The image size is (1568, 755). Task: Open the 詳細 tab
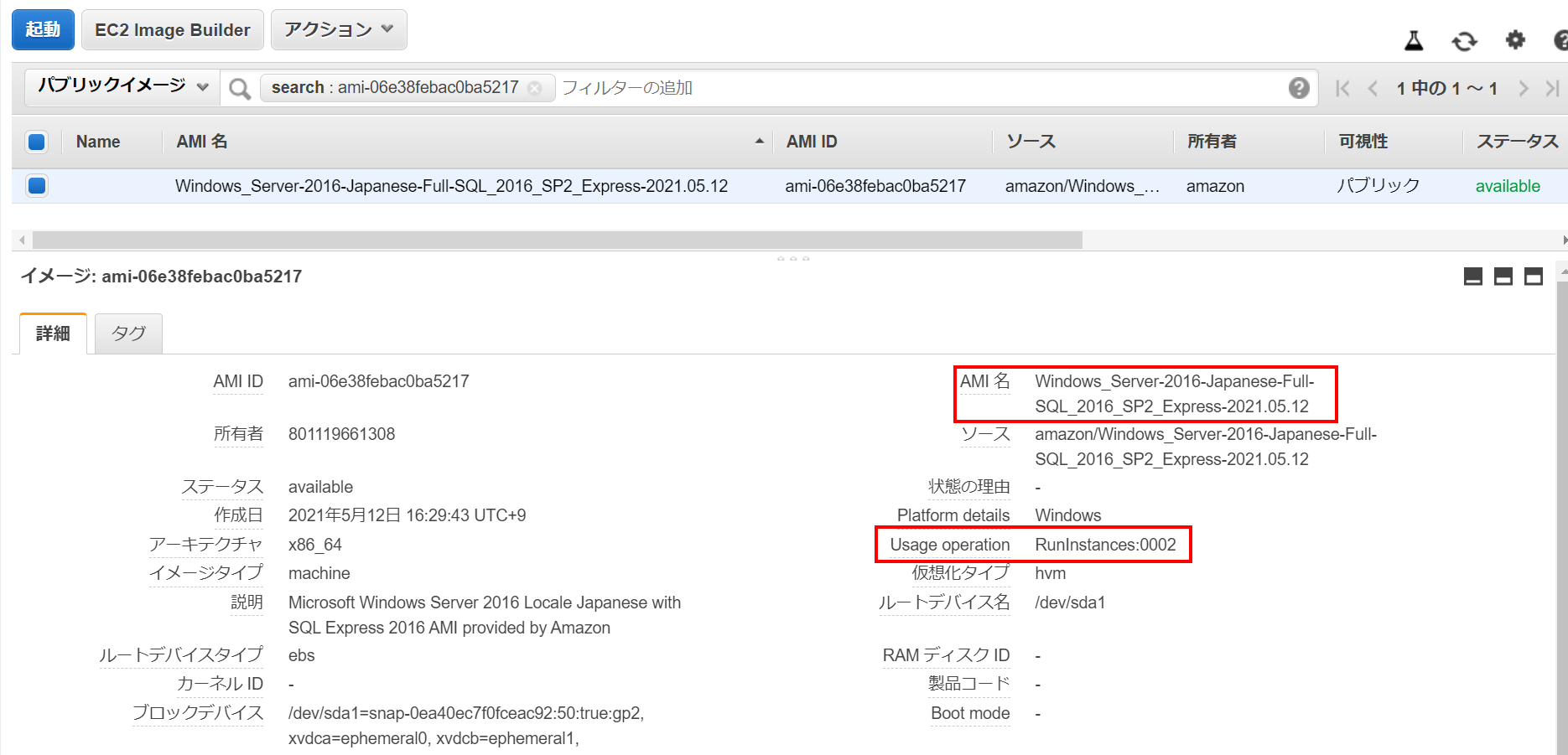(x=52, y=333)
